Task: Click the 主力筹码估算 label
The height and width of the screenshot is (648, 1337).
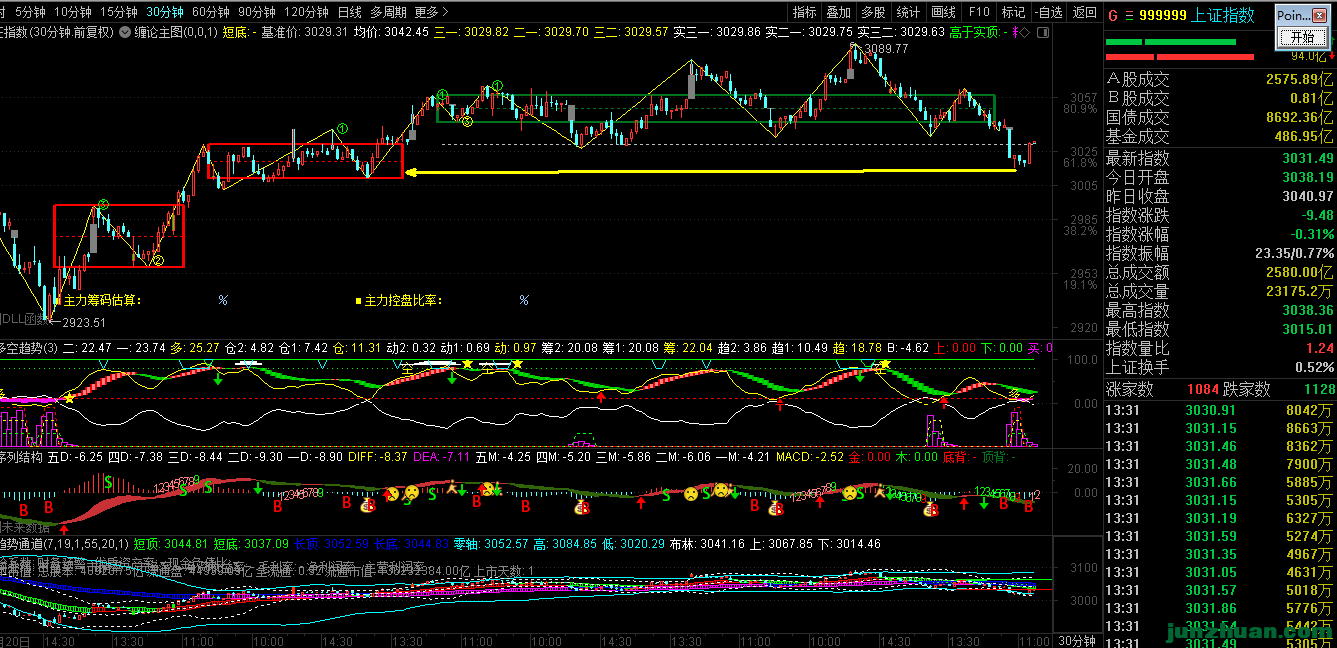Action: pyautogui.click(x=103, y=300)
